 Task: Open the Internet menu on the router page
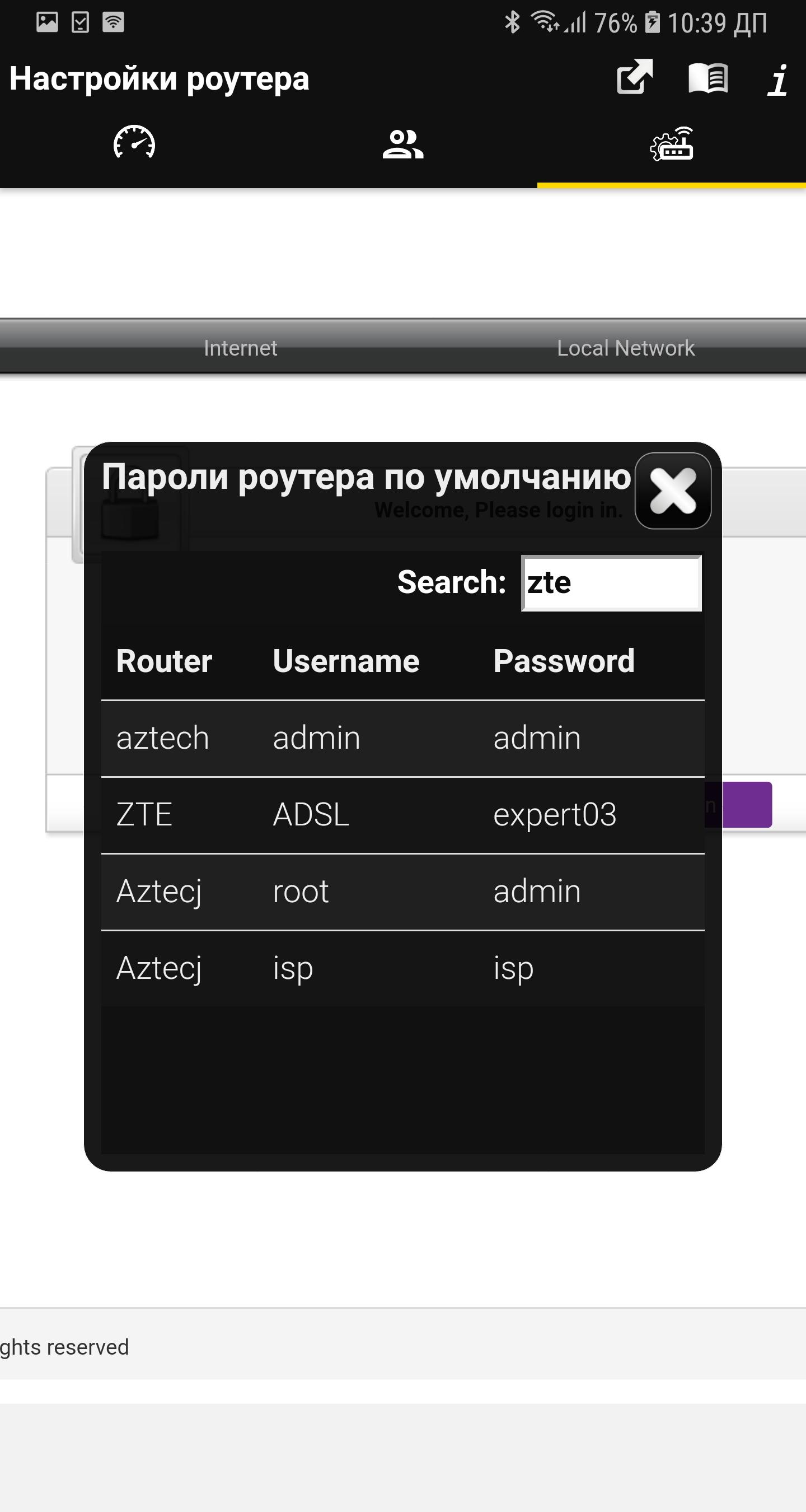pyautogui.click(x=241, y=348)
